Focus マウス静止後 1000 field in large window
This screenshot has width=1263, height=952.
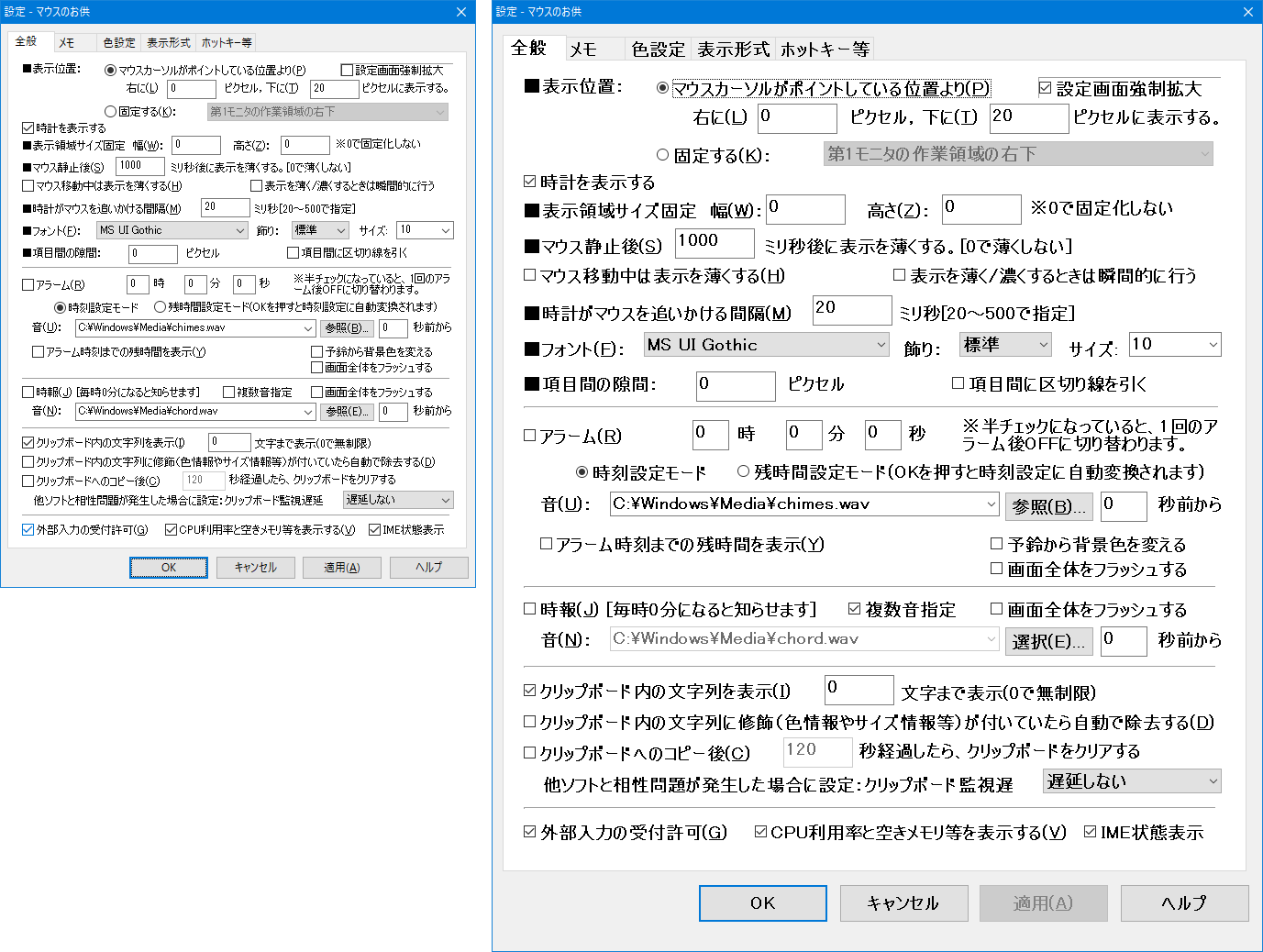pos(715,243)
